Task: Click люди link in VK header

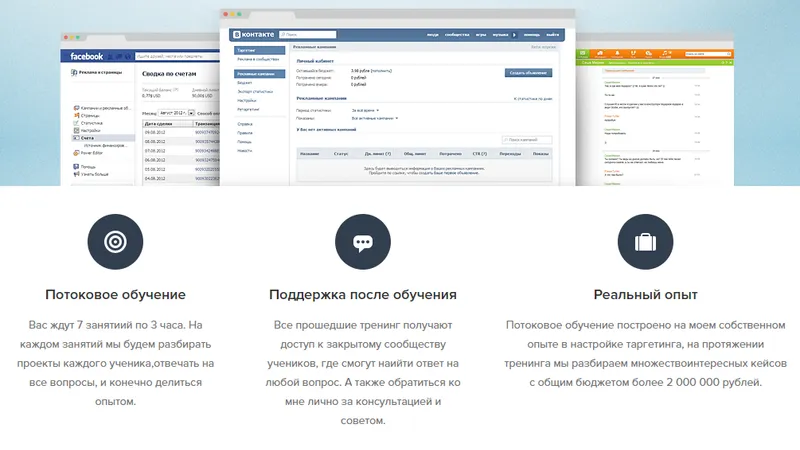Action: pos(433,35)
